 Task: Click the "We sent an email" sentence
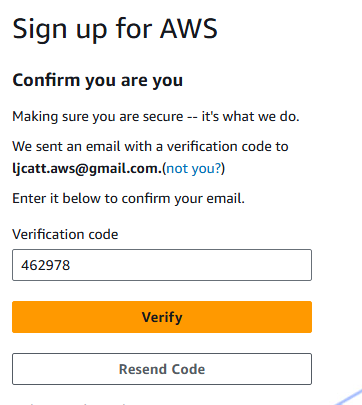pyautogui.click(x=150, y=147)
